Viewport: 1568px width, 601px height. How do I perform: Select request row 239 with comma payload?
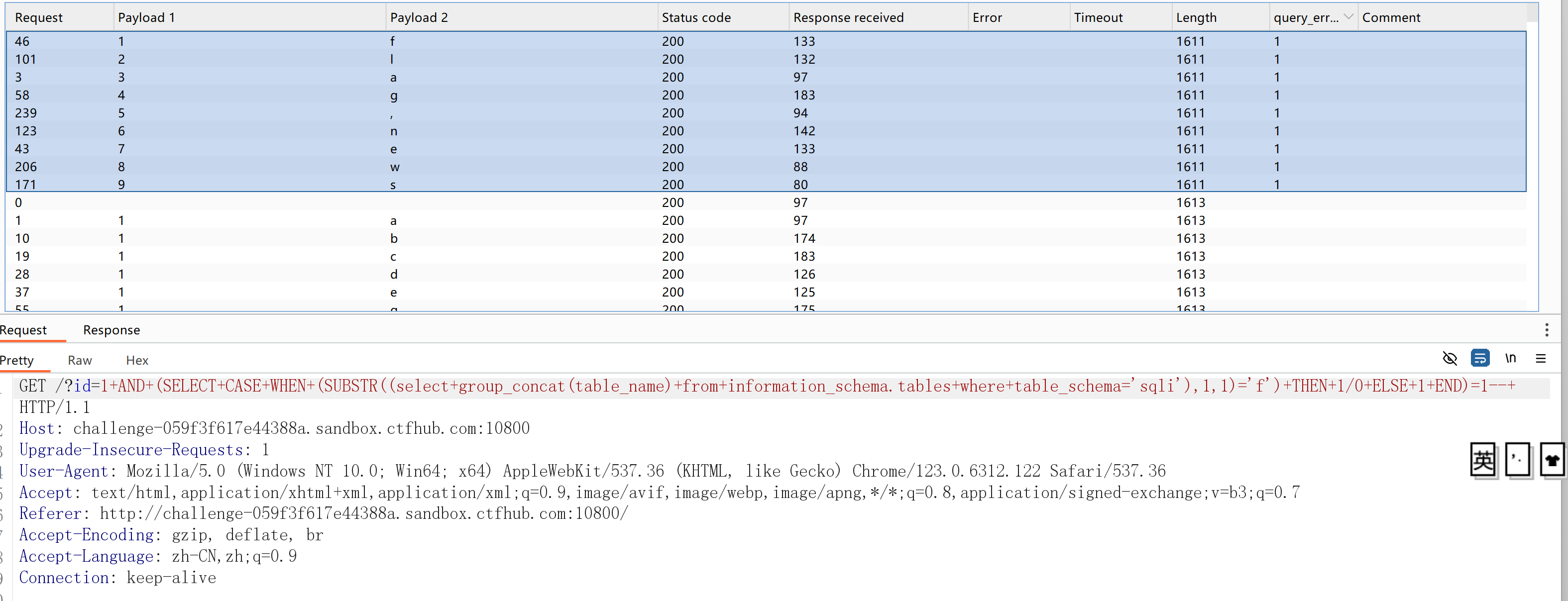click(766, 113)
